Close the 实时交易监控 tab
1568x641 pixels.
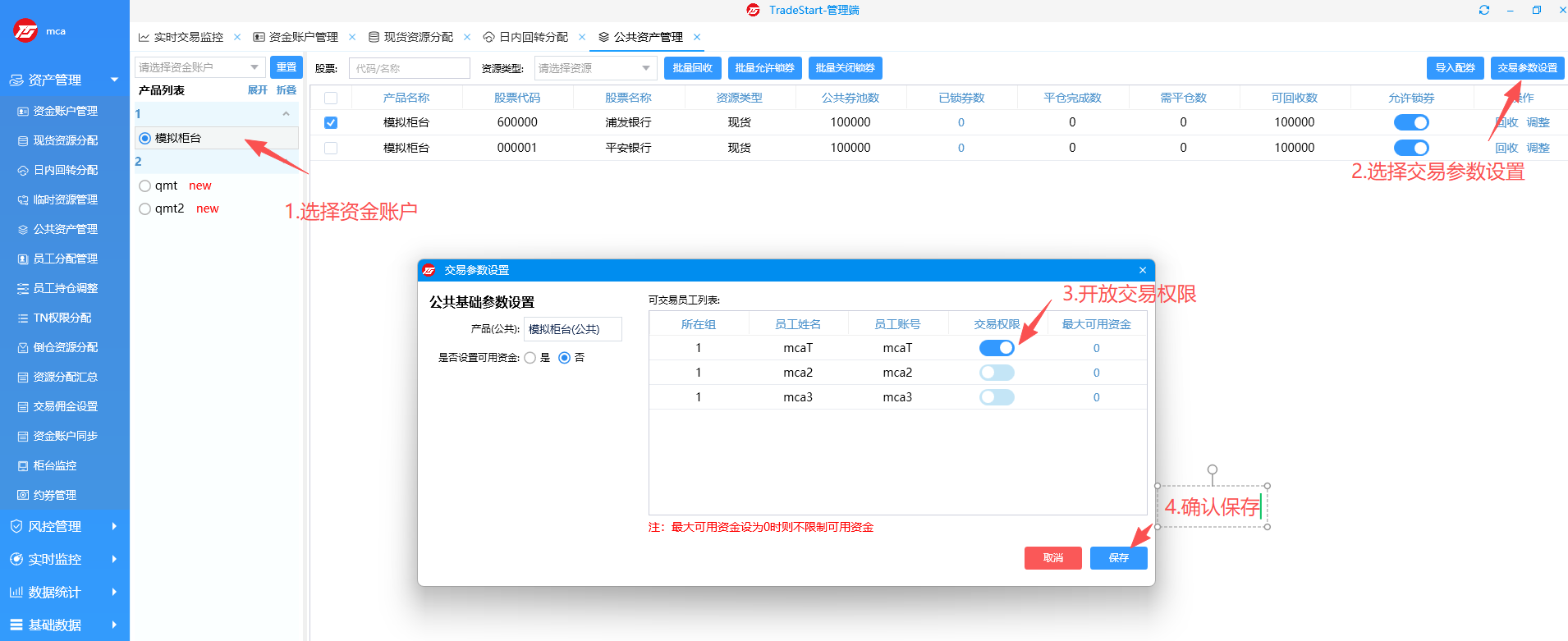(x=237, y=37)
